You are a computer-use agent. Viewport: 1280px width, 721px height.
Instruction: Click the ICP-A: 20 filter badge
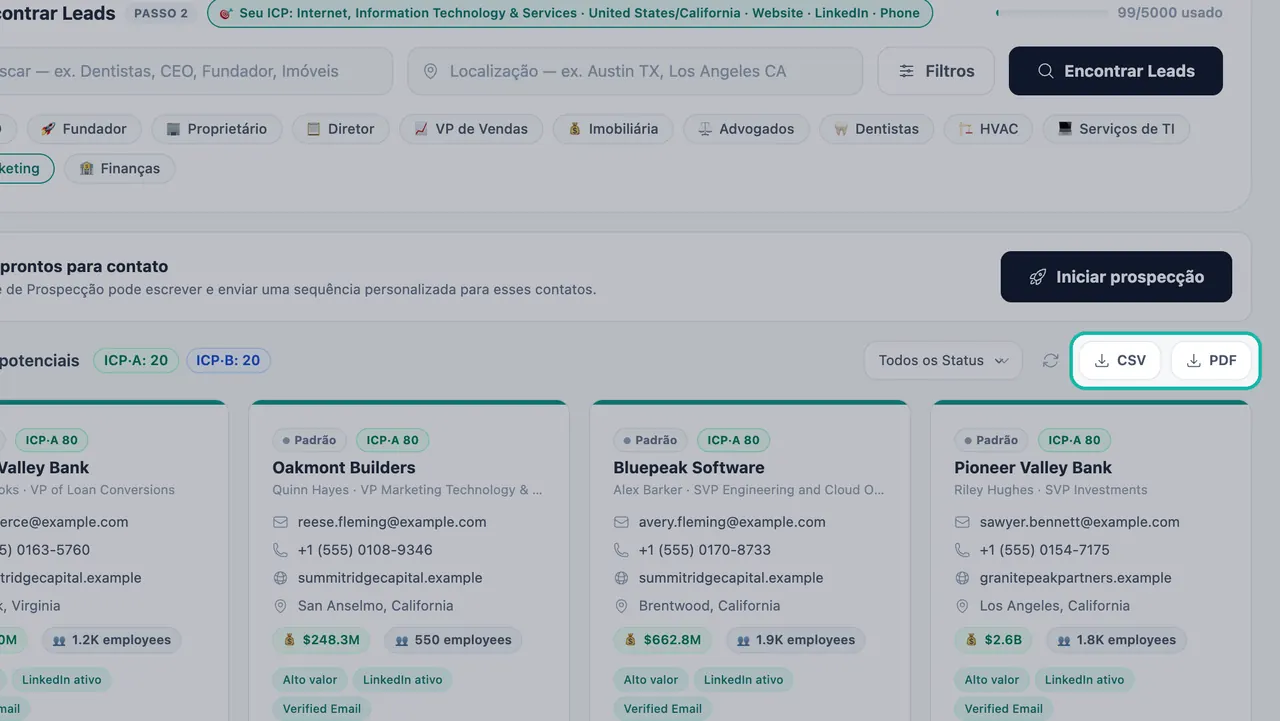tap(136, 360)
